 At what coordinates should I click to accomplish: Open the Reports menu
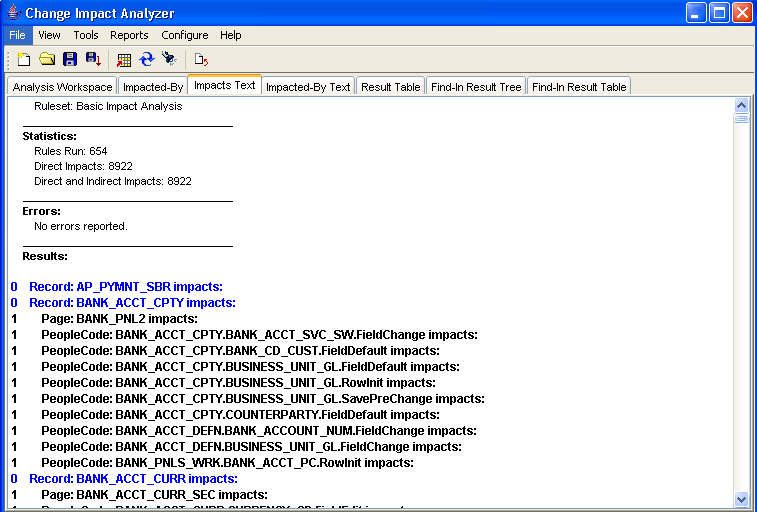pyautogui.click(x=129, y=35)
